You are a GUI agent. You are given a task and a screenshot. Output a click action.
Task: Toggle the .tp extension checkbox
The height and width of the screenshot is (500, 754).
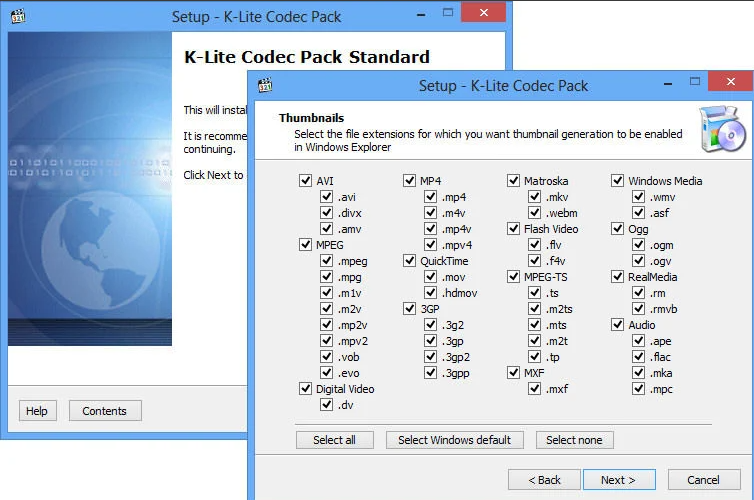point(535,357)
